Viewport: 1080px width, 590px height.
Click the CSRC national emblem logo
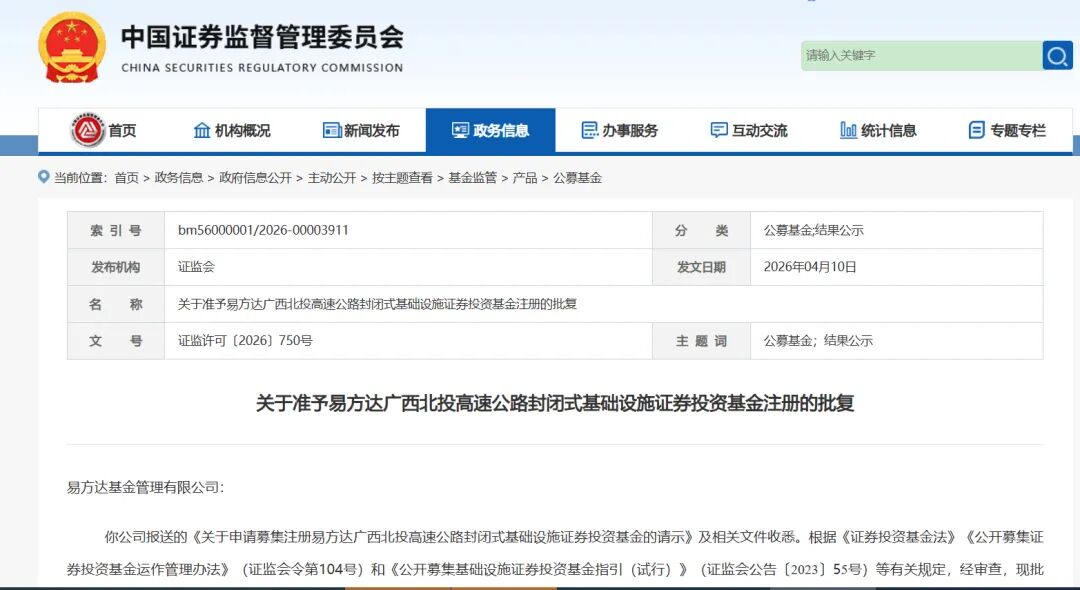pos(71,47)
